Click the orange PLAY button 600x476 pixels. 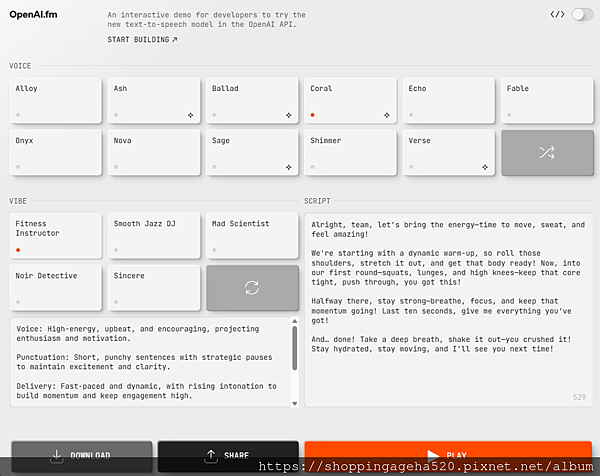(x=448, y=455)
